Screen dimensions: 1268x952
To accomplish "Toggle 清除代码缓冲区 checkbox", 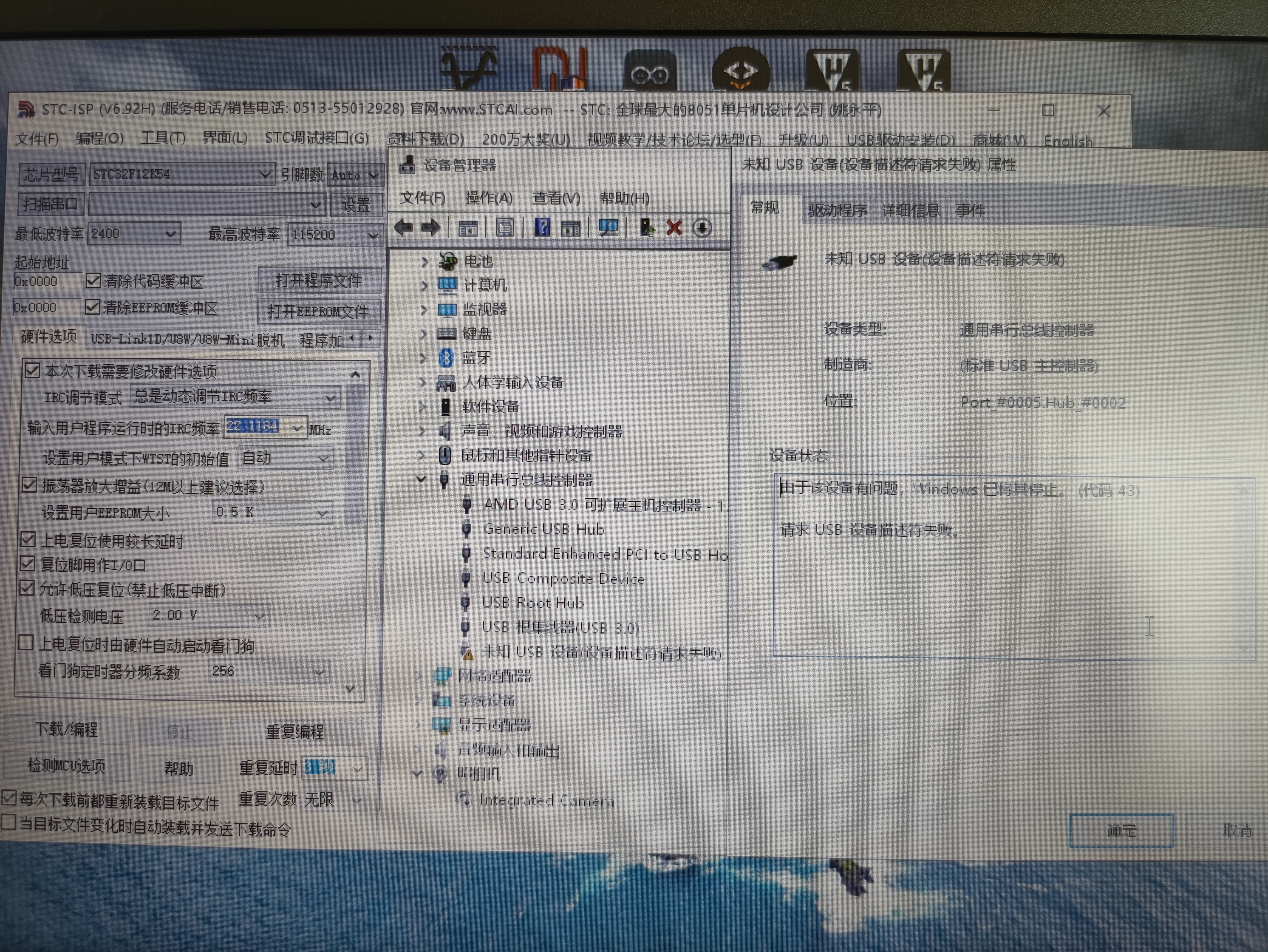I will coord(93,281).
